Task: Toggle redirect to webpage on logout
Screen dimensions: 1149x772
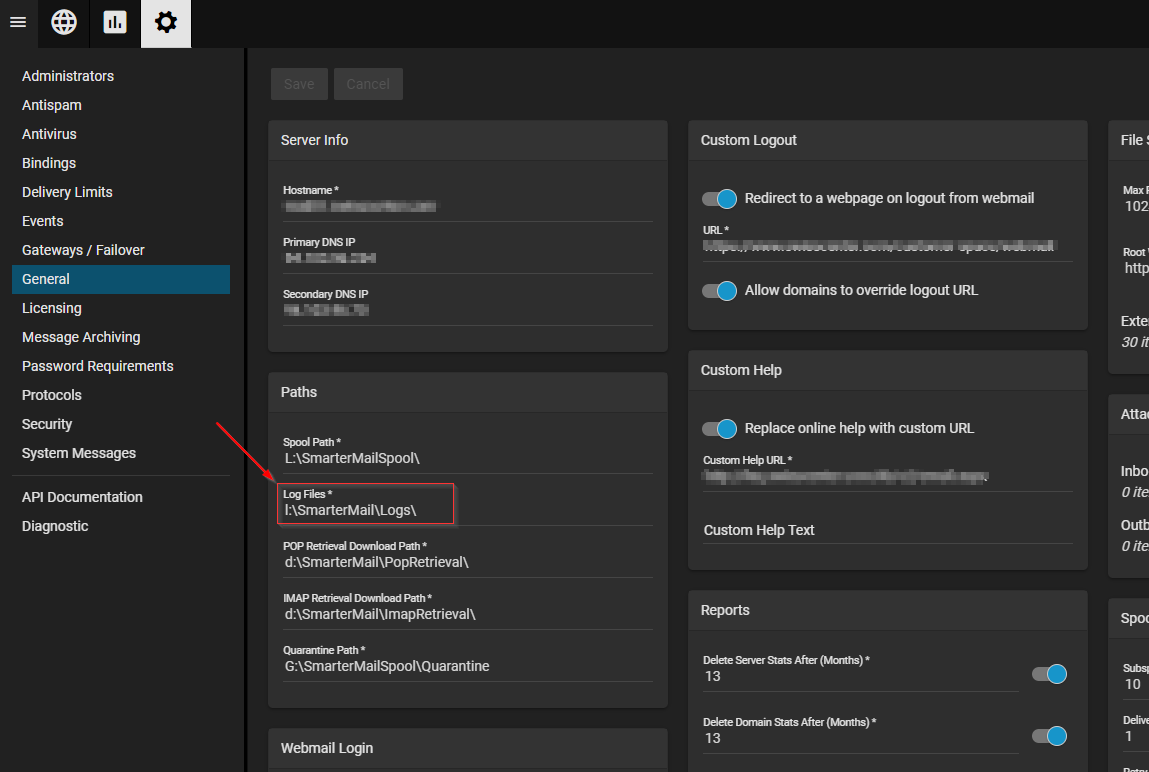Action: 719,199
